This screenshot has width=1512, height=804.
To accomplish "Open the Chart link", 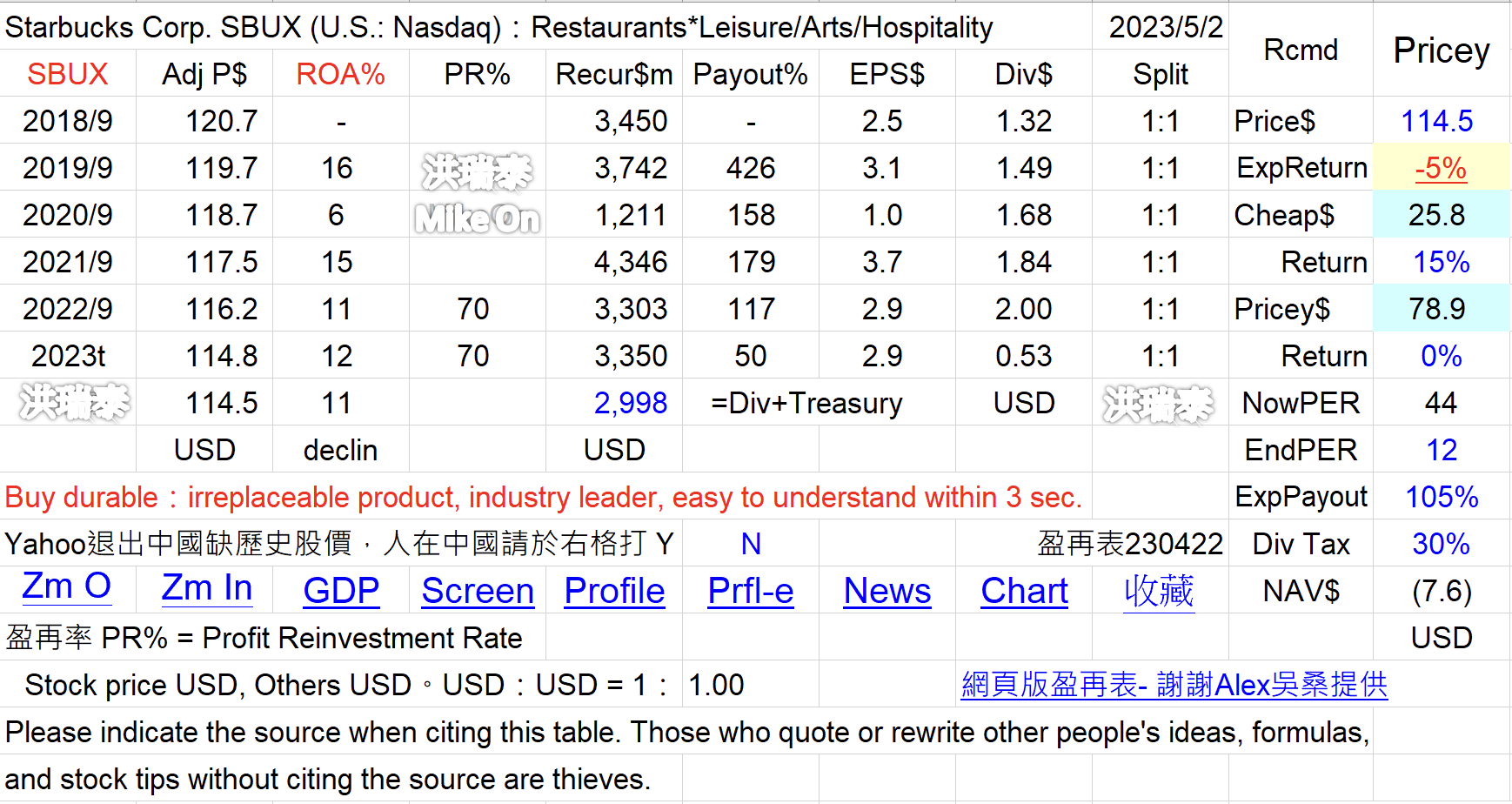I will coord(1024,591).
